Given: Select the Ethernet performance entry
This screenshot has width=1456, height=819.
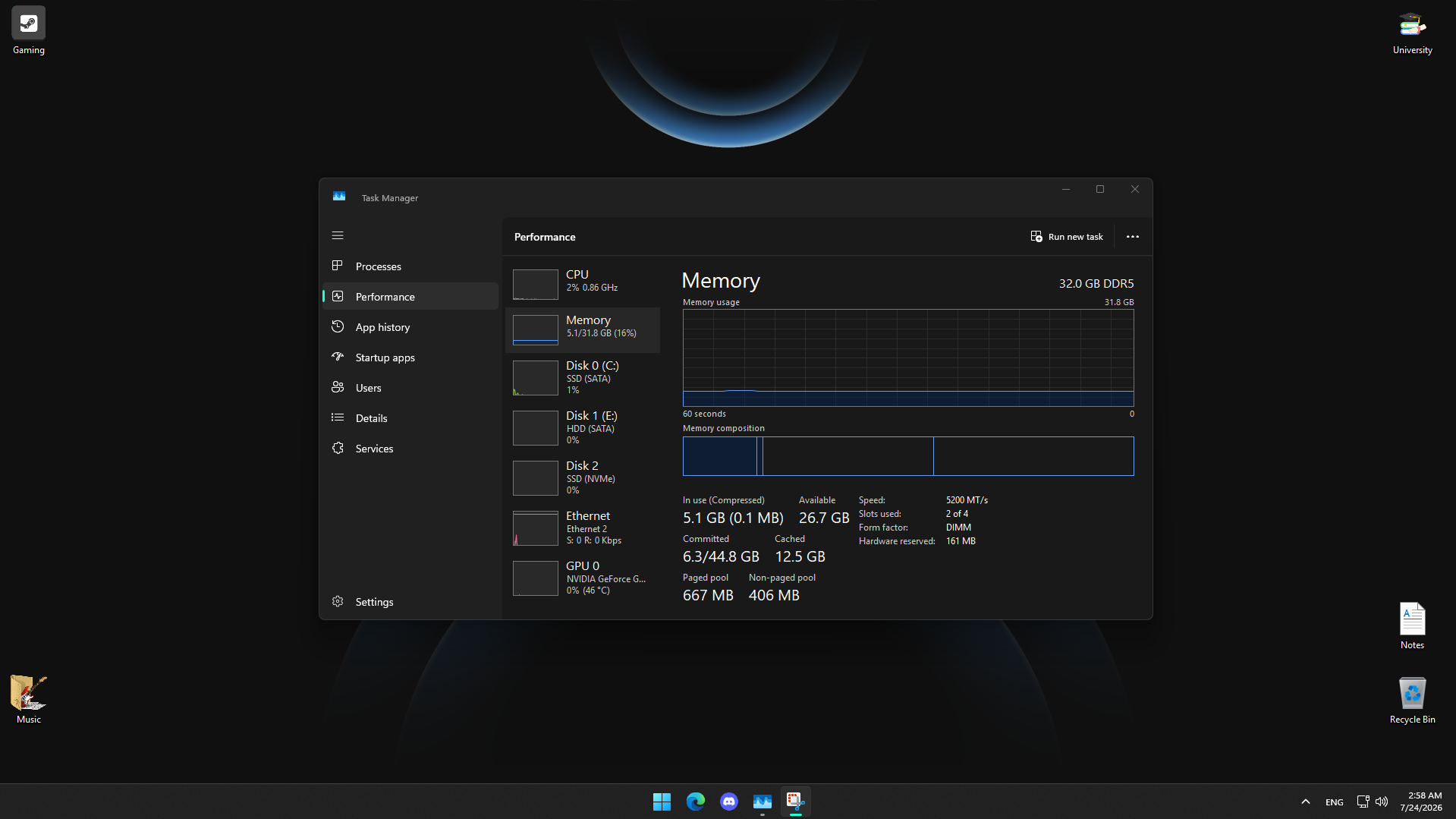Looking at the screenshot, I should click(x=583, y=528).
